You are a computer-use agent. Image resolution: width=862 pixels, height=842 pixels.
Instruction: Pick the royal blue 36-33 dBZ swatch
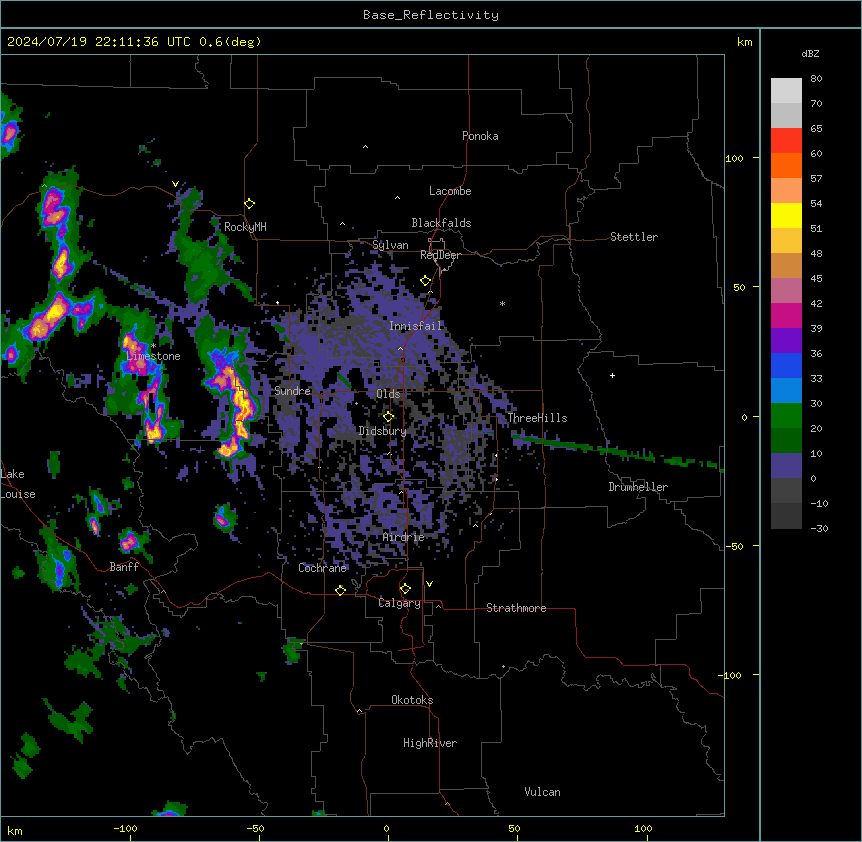786,365
